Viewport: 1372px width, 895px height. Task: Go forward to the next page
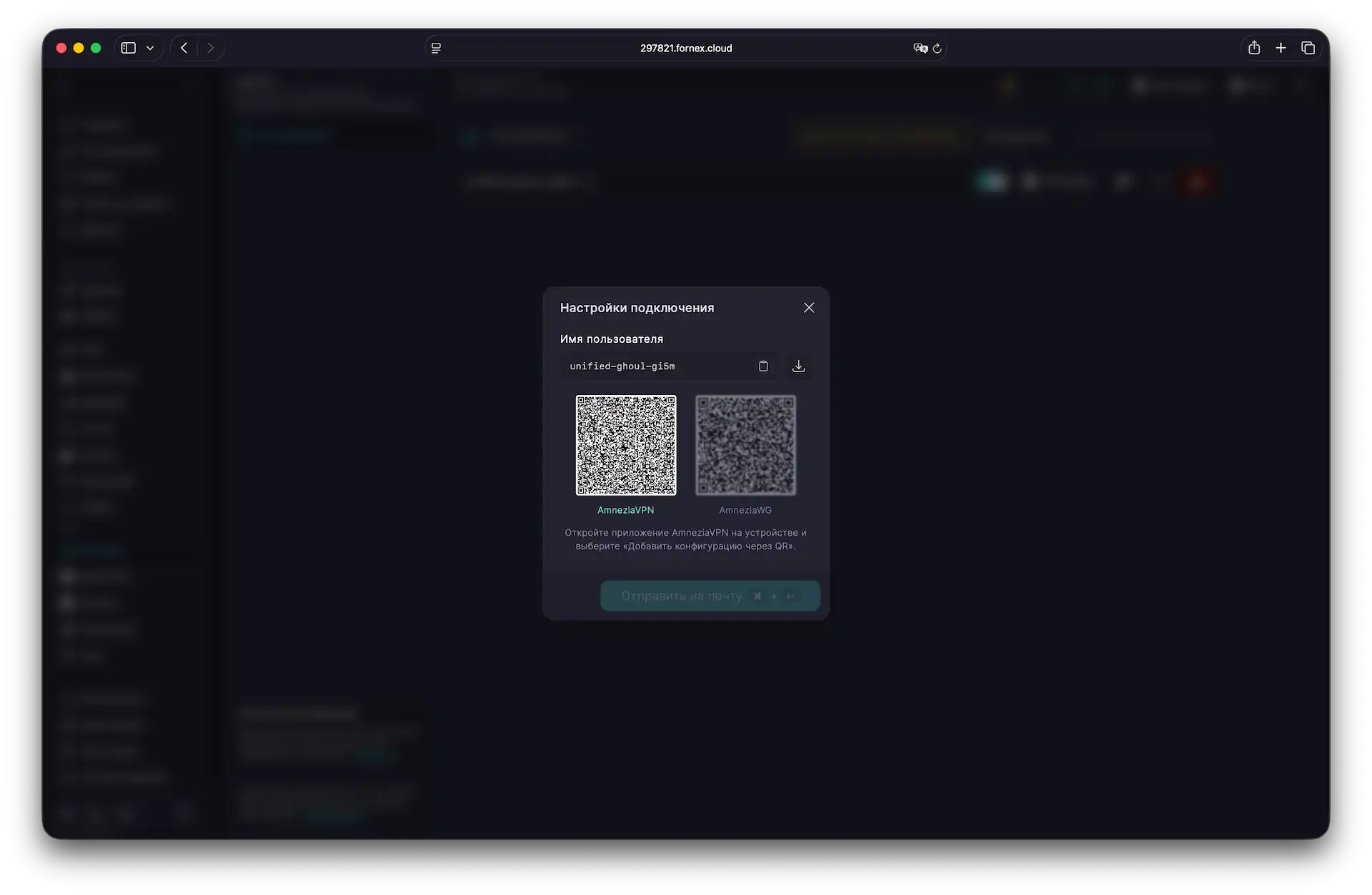pyautogui.click(x=210, y=48)
